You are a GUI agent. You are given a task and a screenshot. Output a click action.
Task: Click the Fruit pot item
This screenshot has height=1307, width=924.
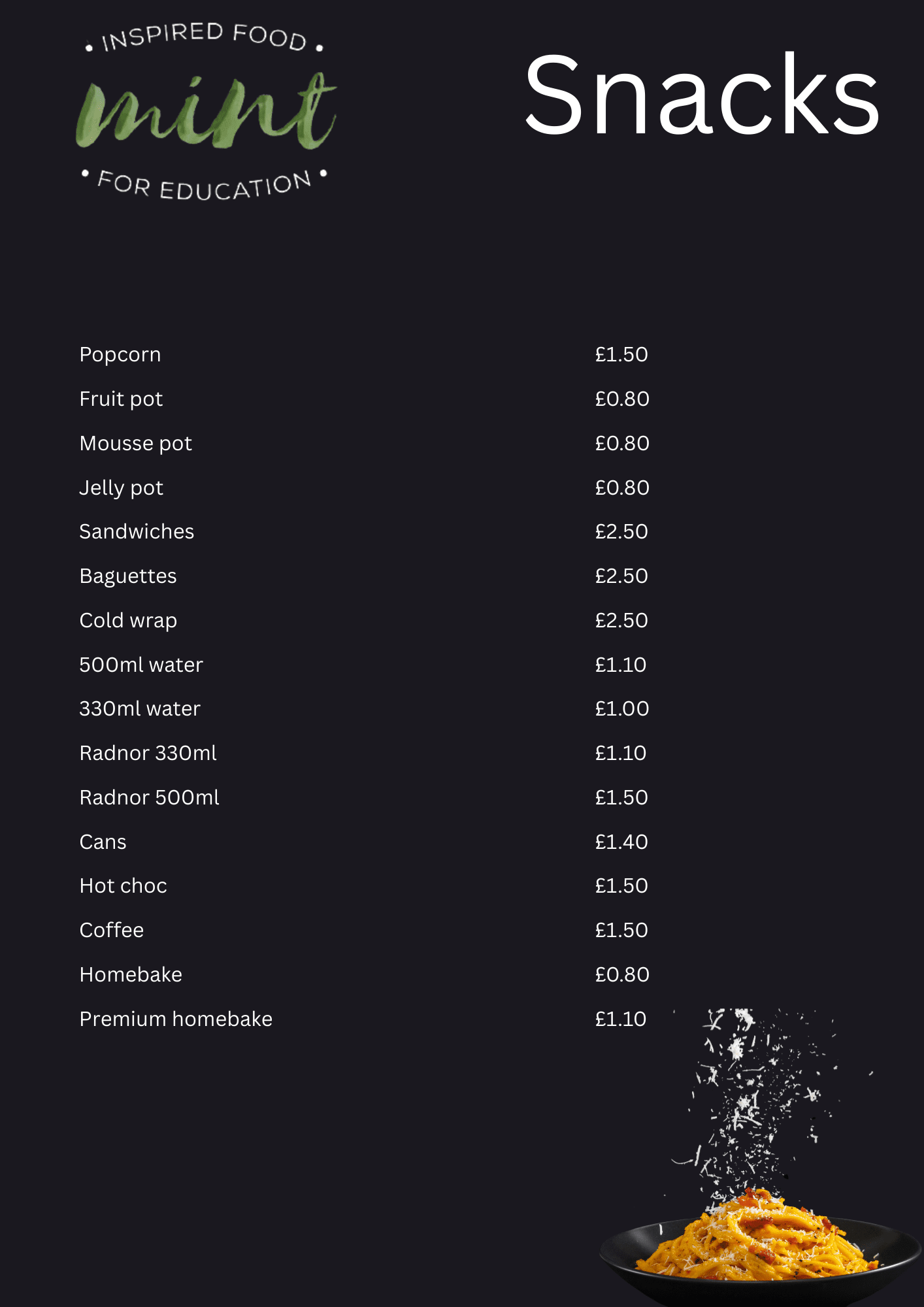(121, 399)
